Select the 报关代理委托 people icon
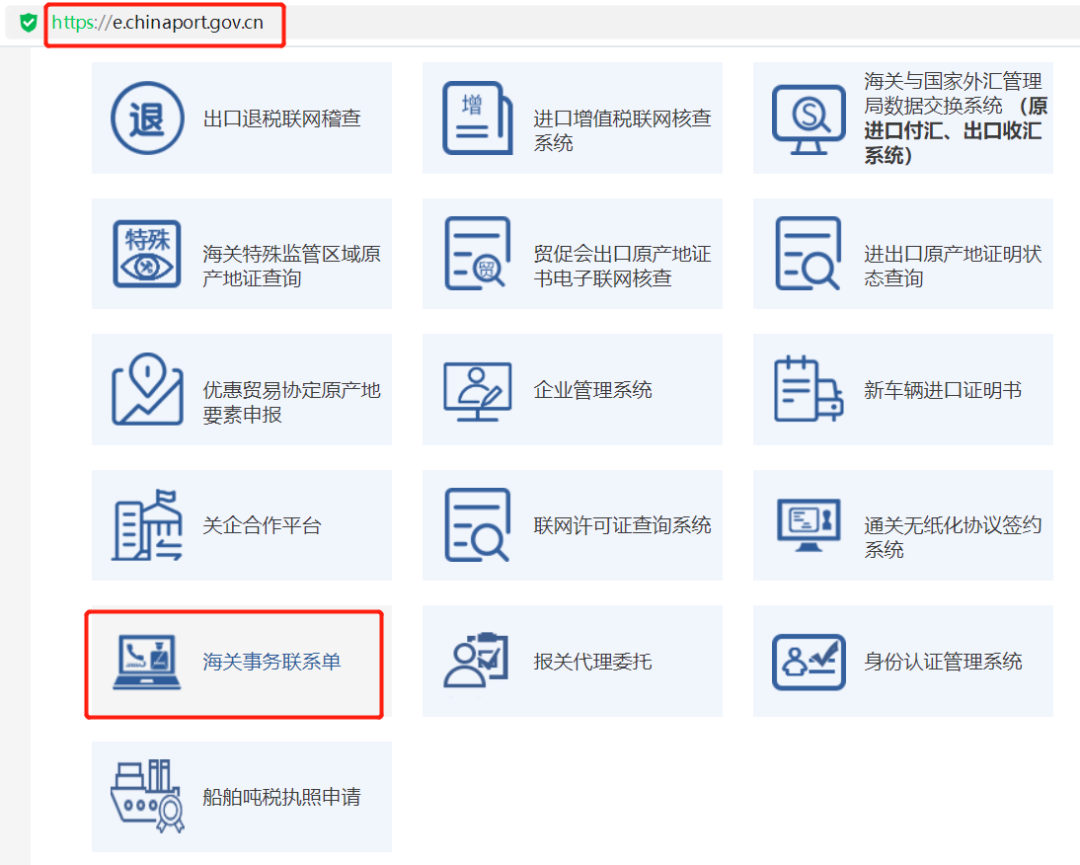This screenshot has width=1080, height=865. coord(477,661)
